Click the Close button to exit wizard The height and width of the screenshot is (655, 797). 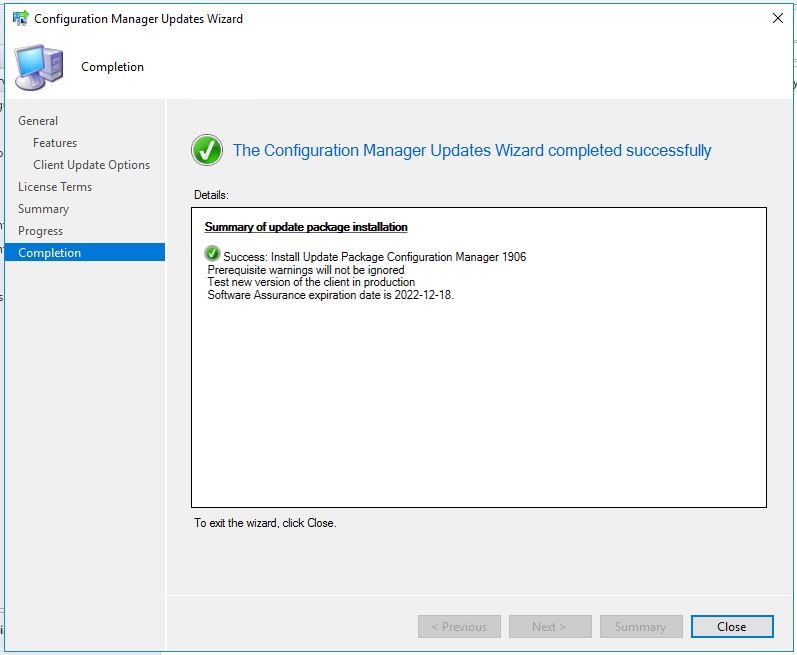click(x=732, y=627)
